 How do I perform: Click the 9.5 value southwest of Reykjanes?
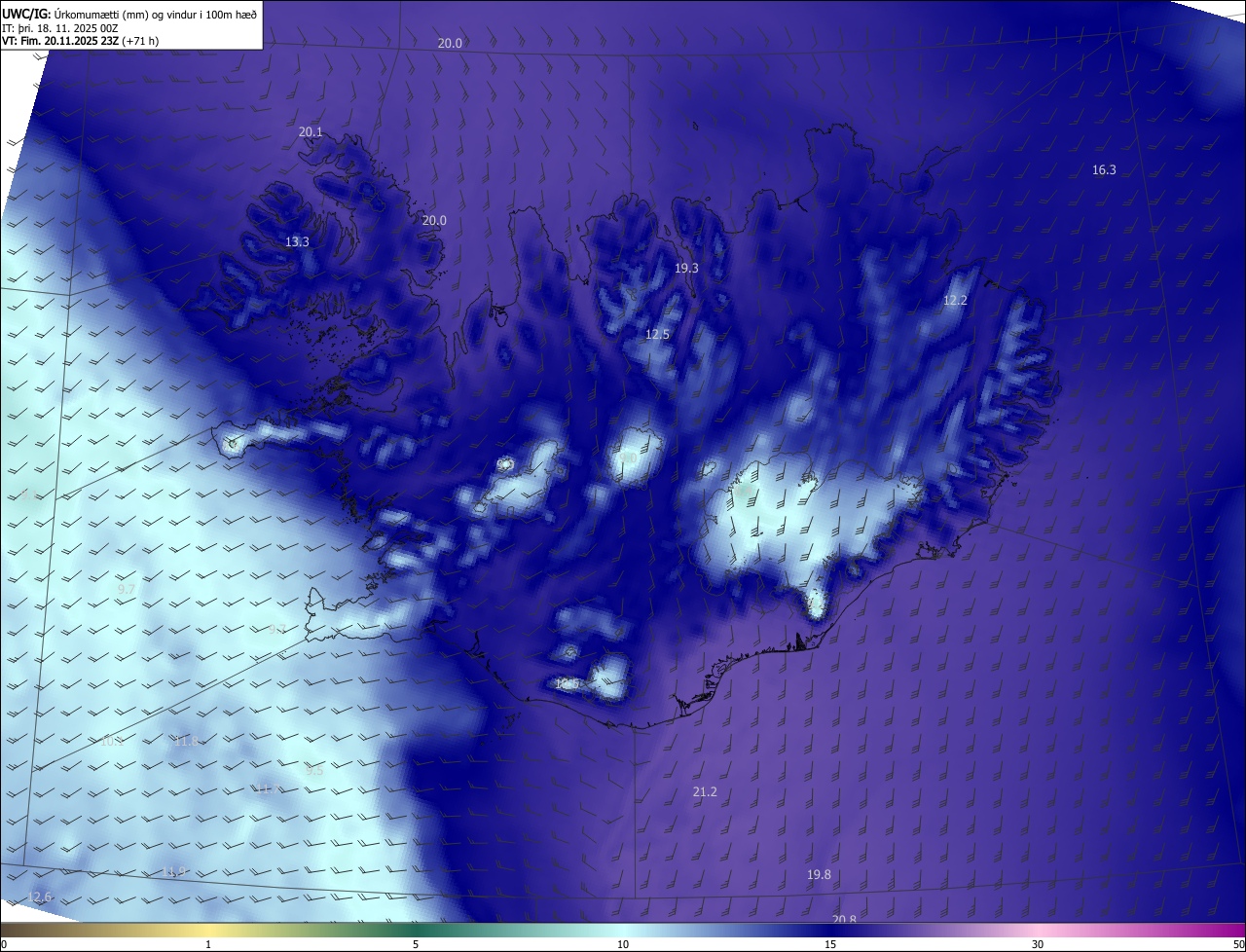click(314, 770)
